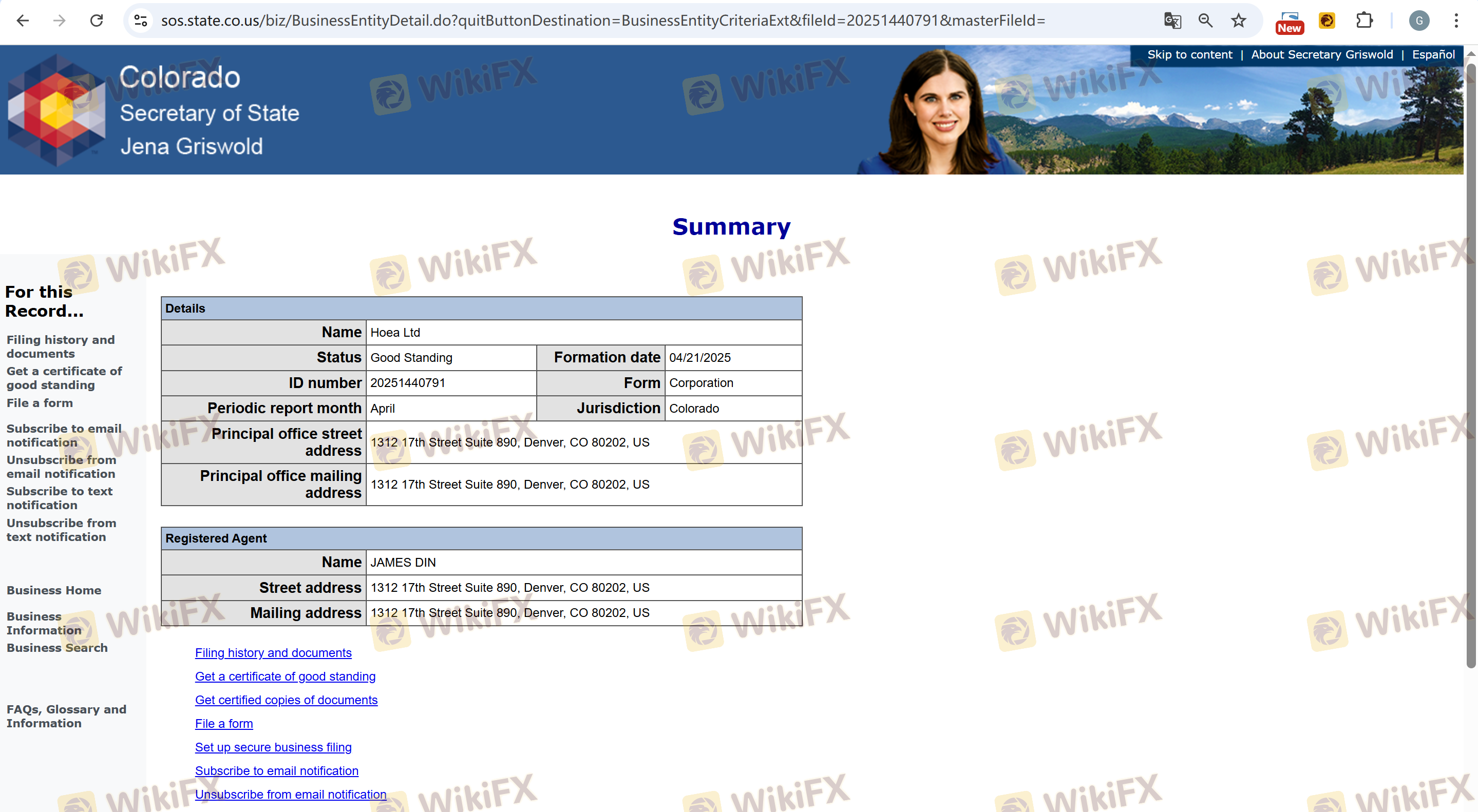Open Filing history and documents link
Screen dimensions: 1478x812
coord(273,652)
